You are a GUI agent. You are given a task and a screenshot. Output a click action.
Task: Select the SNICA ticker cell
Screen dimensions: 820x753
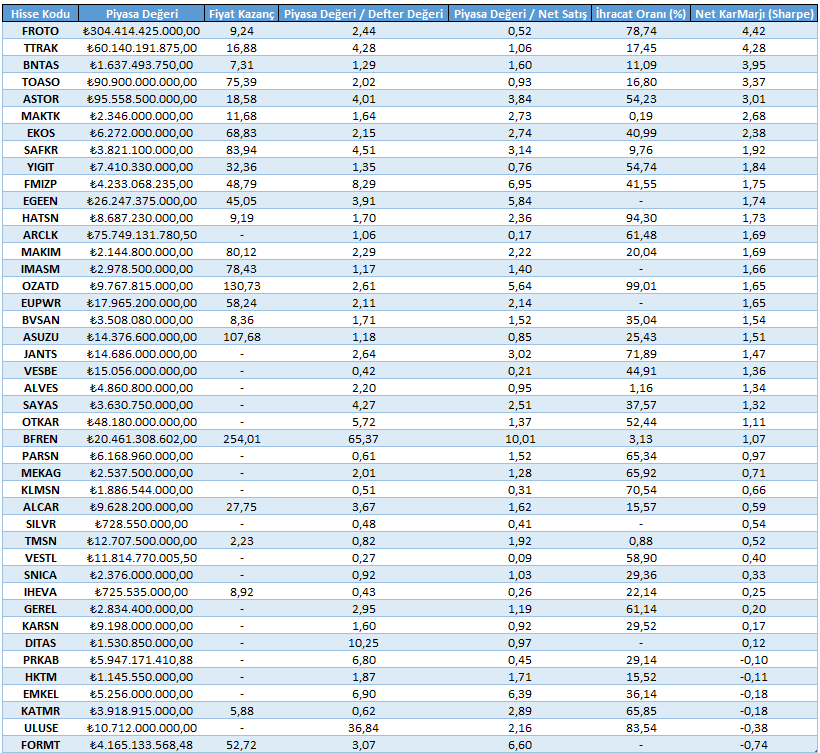coord(40,575)
